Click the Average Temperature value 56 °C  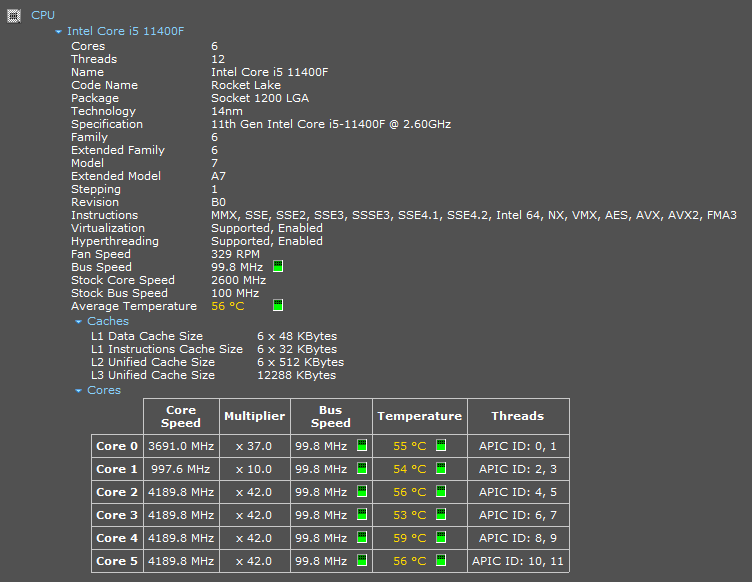(x=227, y=306)
